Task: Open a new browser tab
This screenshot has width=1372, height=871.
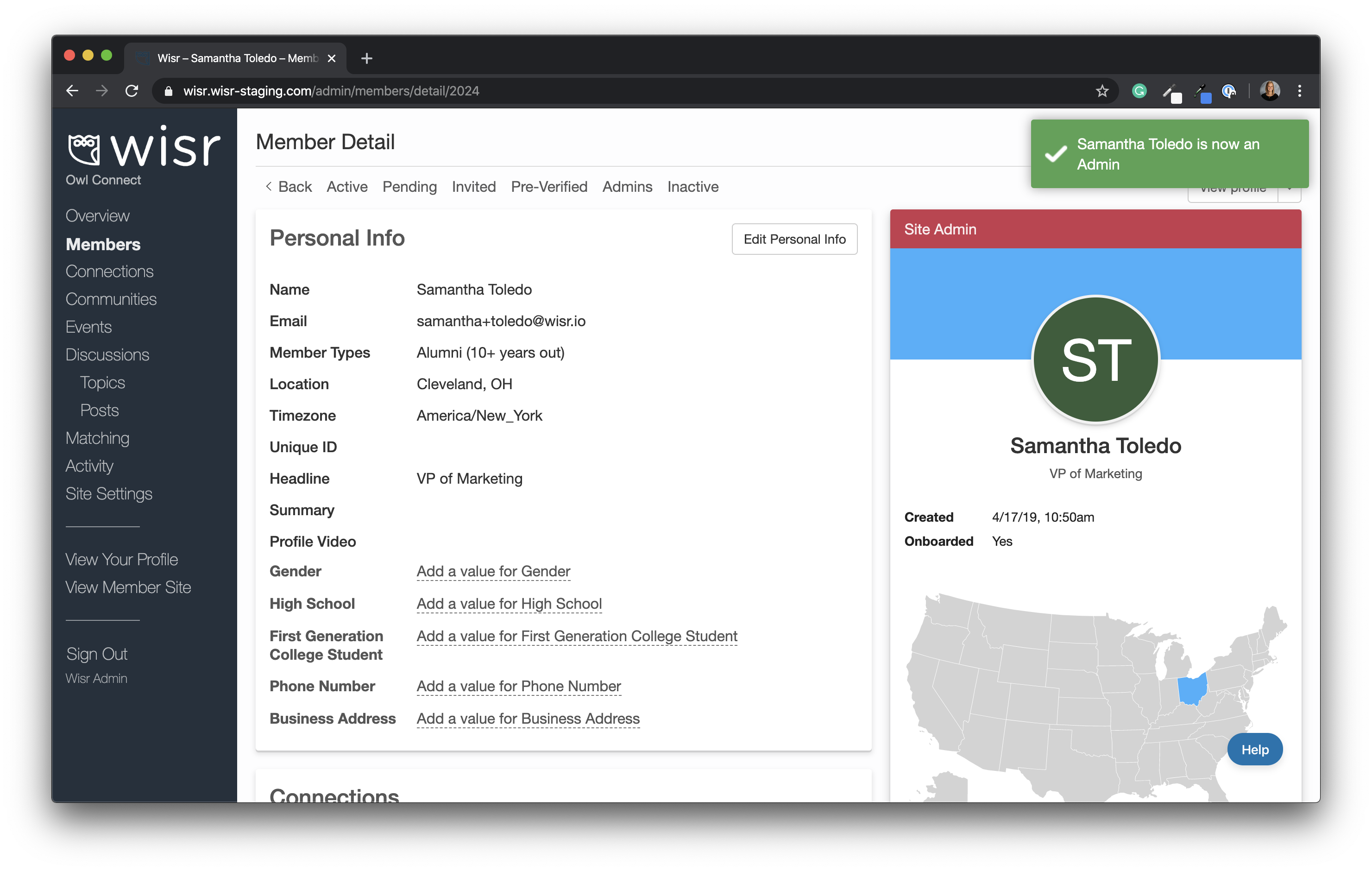Action: coord(366,58)
